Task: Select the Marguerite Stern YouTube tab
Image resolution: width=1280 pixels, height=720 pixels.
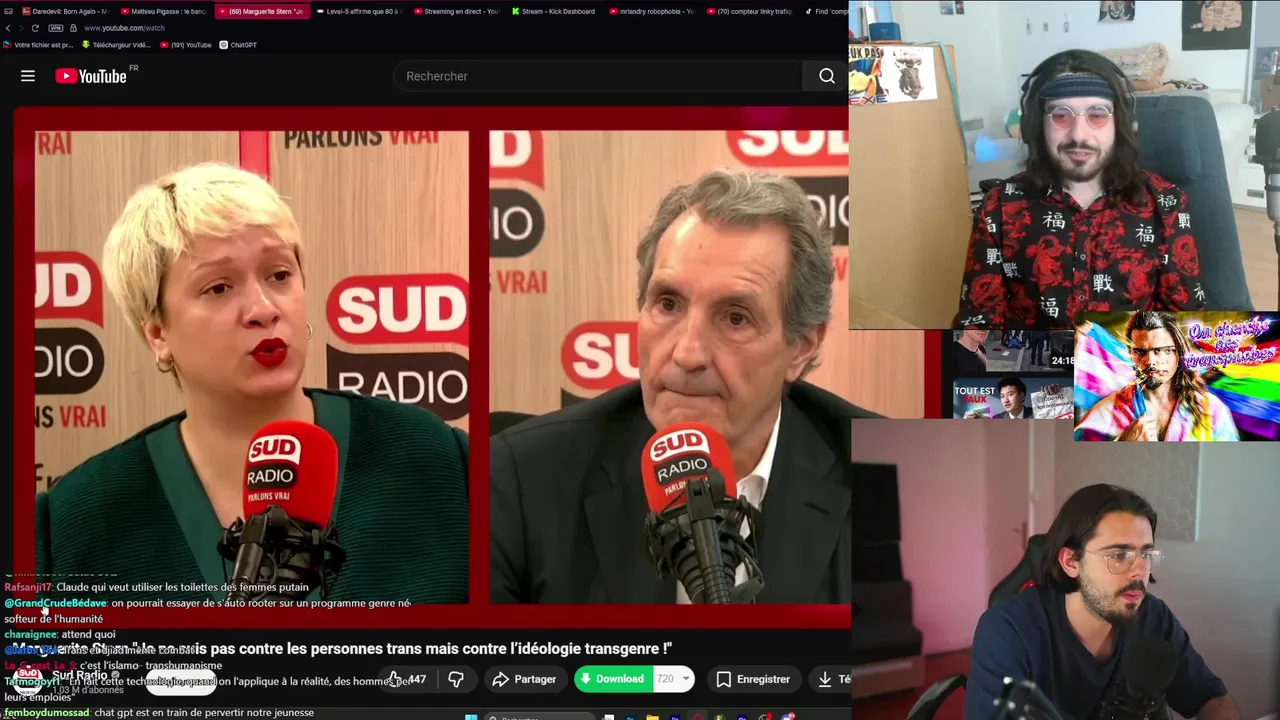Action: pos(260,11)
